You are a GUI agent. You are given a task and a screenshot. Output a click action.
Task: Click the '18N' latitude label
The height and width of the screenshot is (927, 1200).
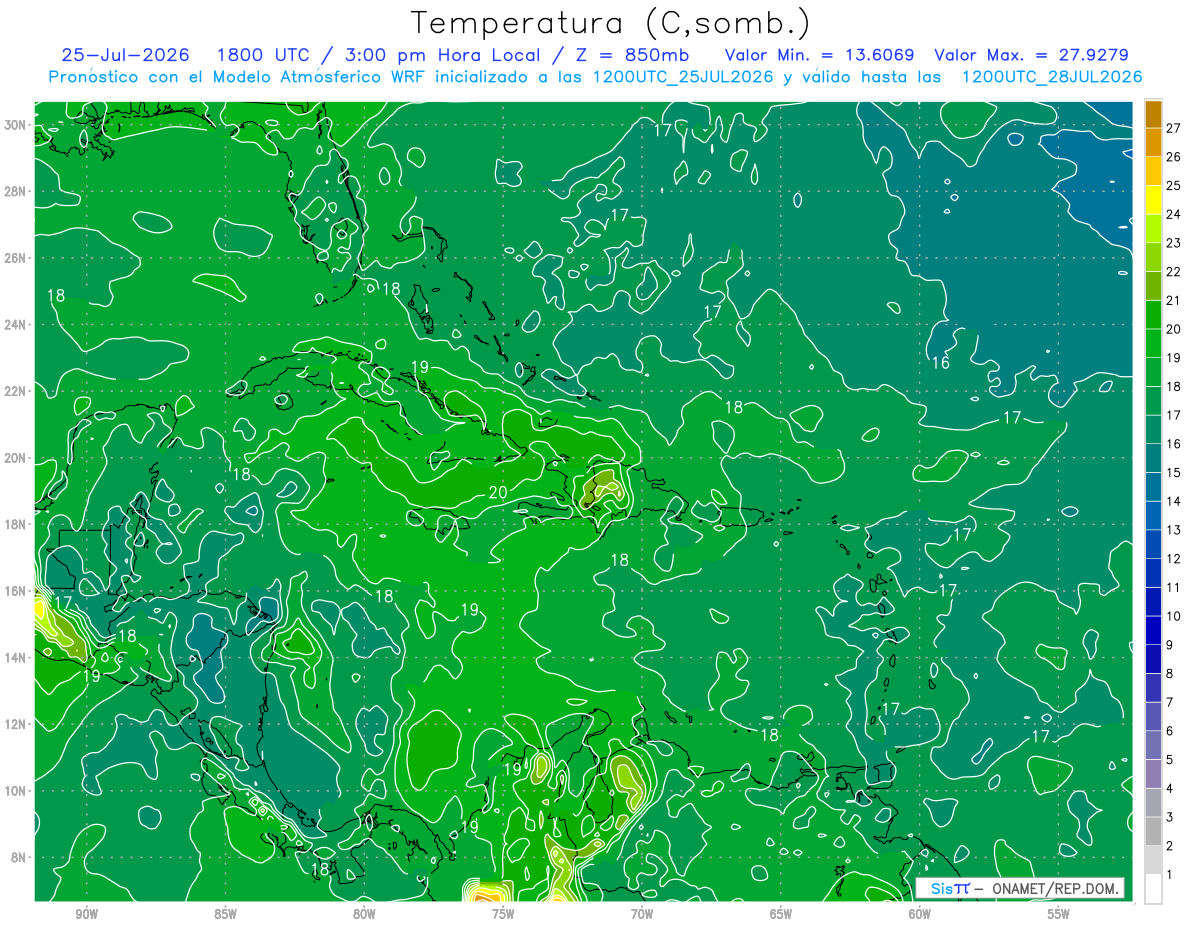pyautogui.click(x=16, y=524)
